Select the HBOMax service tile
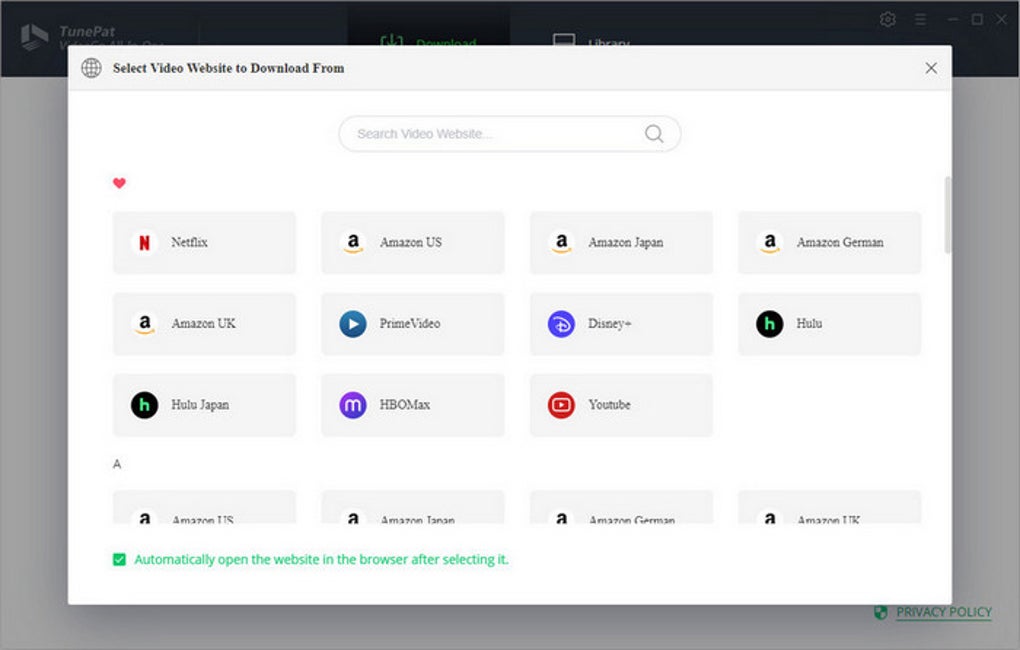The width and height of the screenshot is (1020, 650). click(x=412, y=404)
